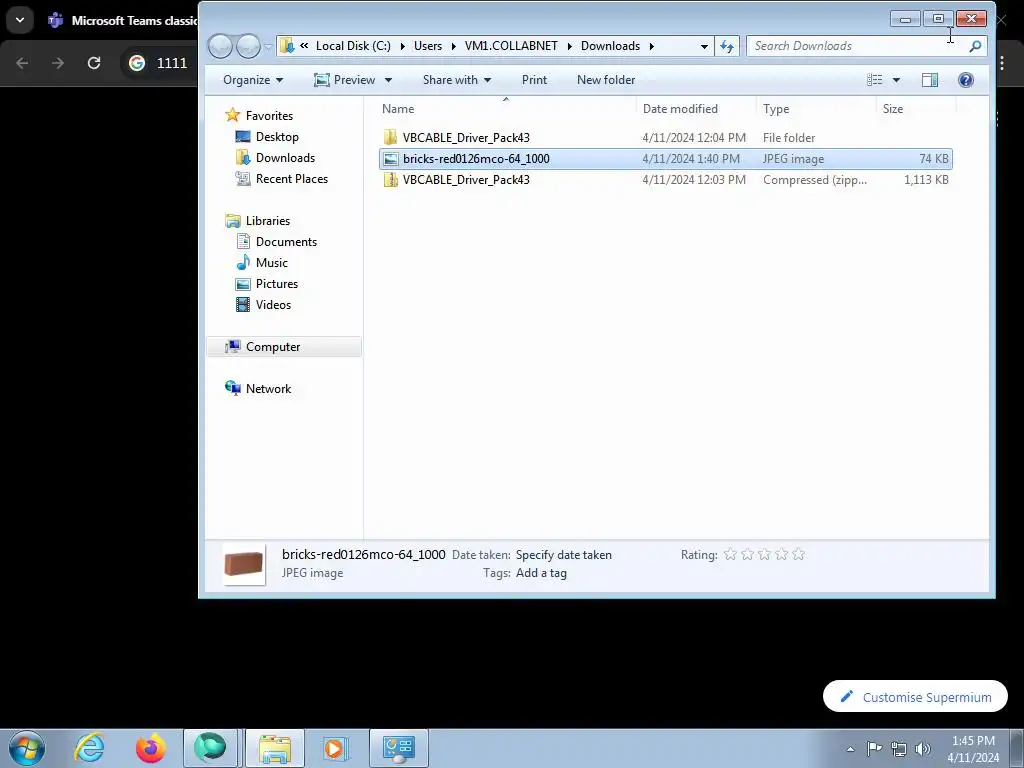Open the Supermium browser taskbar icon
Viewport: 1024px width, 768px height.
click(x=210, y=748)
